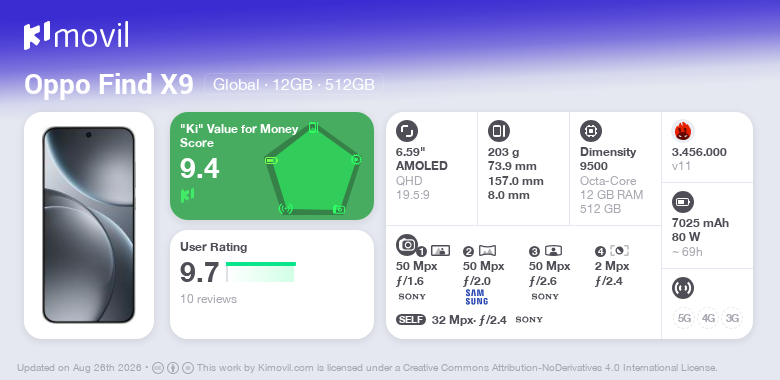The width and height of the screenshot is (780, 380).
Task: Select the 4G network badge
Action: [x=708, y=318]
